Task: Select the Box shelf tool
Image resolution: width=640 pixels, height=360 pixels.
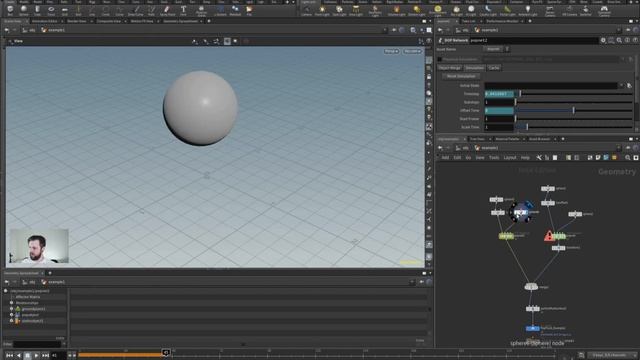Action: tap(10, 10)
